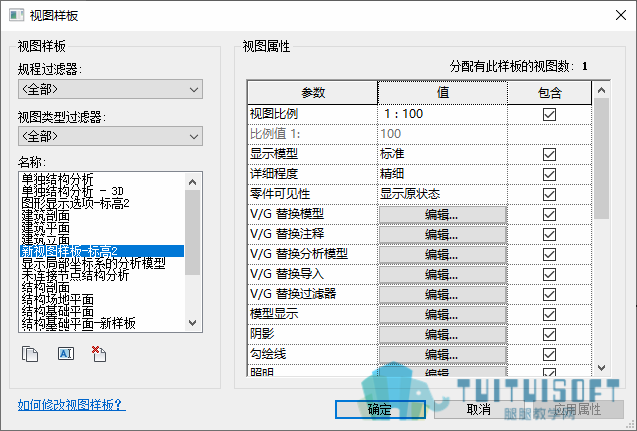The width and height of the screenshot is (637, 431).
Task: Click 编辑 button for 阴影
Action: click(442, 334)
